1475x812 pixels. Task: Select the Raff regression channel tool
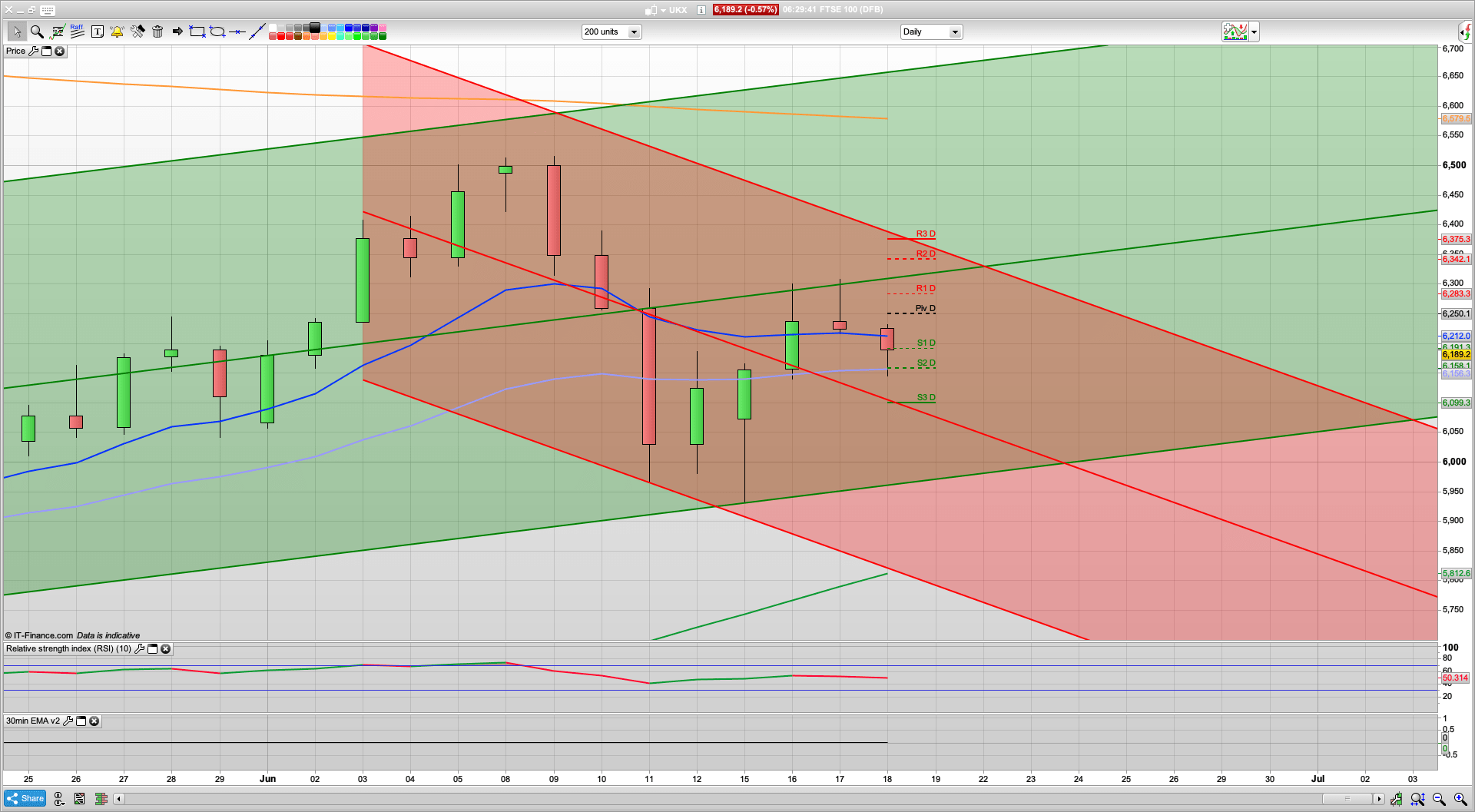(77, 31)
